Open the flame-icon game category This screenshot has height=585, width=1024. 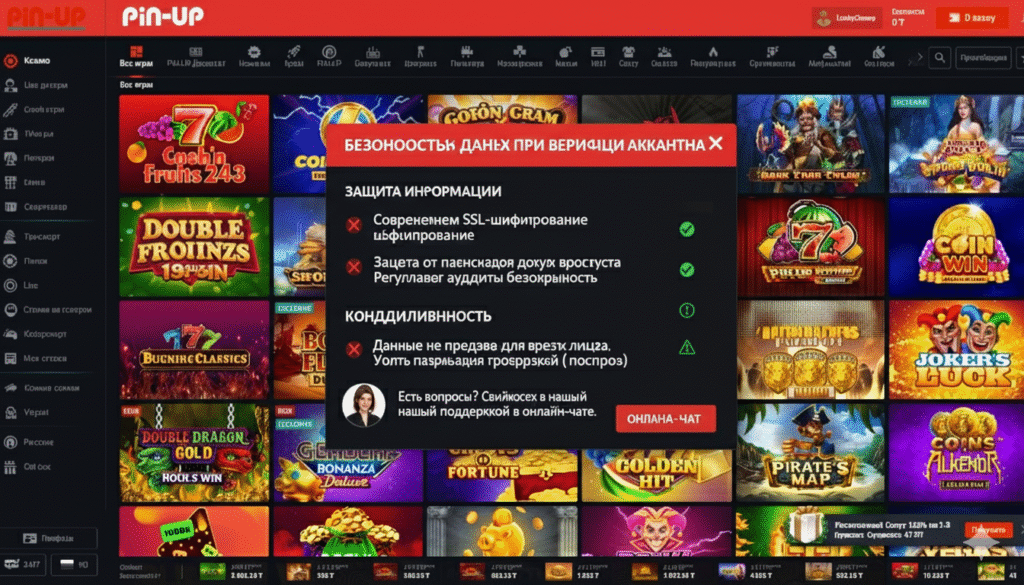712,57
